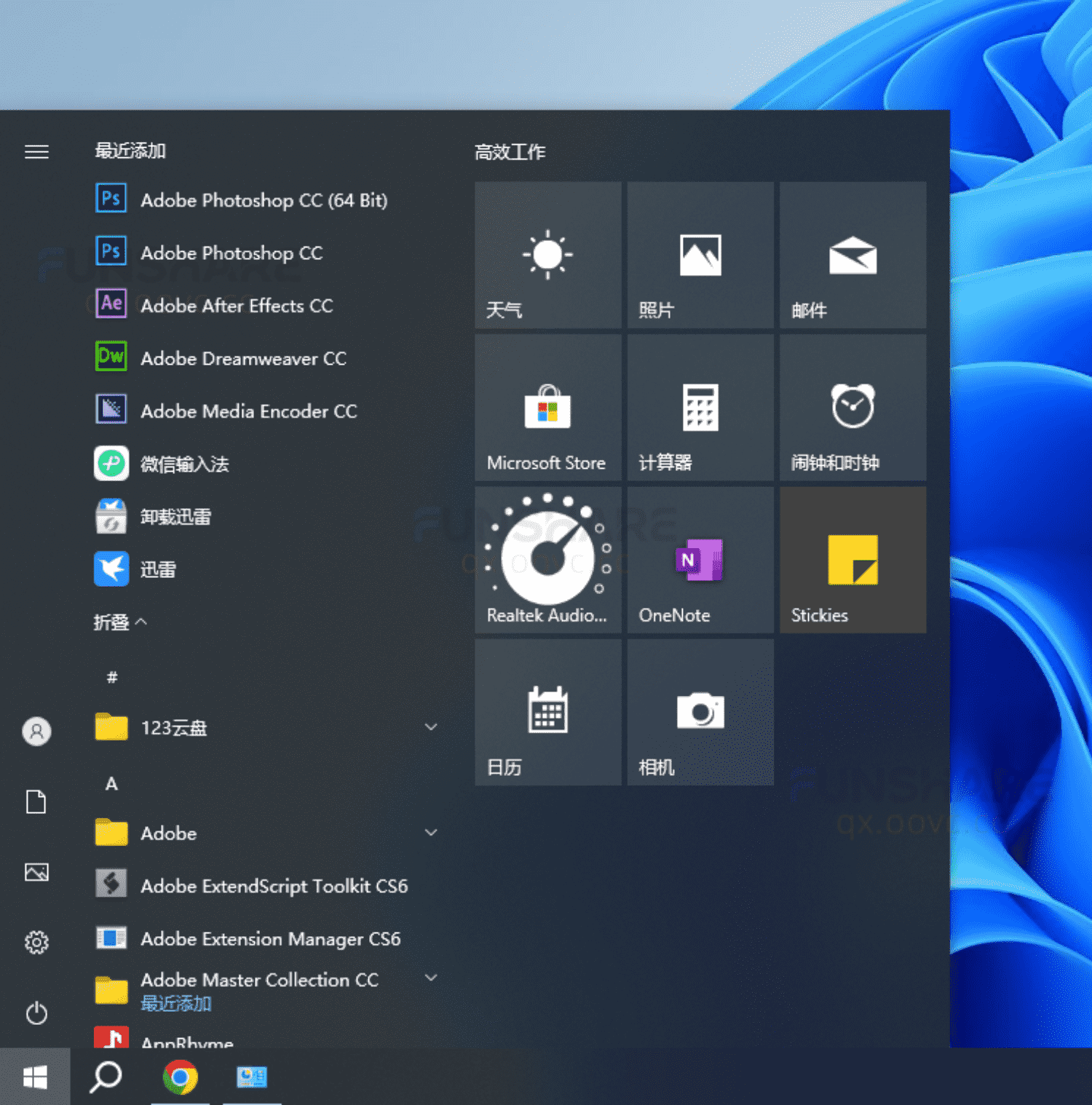Open Adobe ExtendScript Toolkit CS6
This screenshot has width=1092, height=1105.
266,885
